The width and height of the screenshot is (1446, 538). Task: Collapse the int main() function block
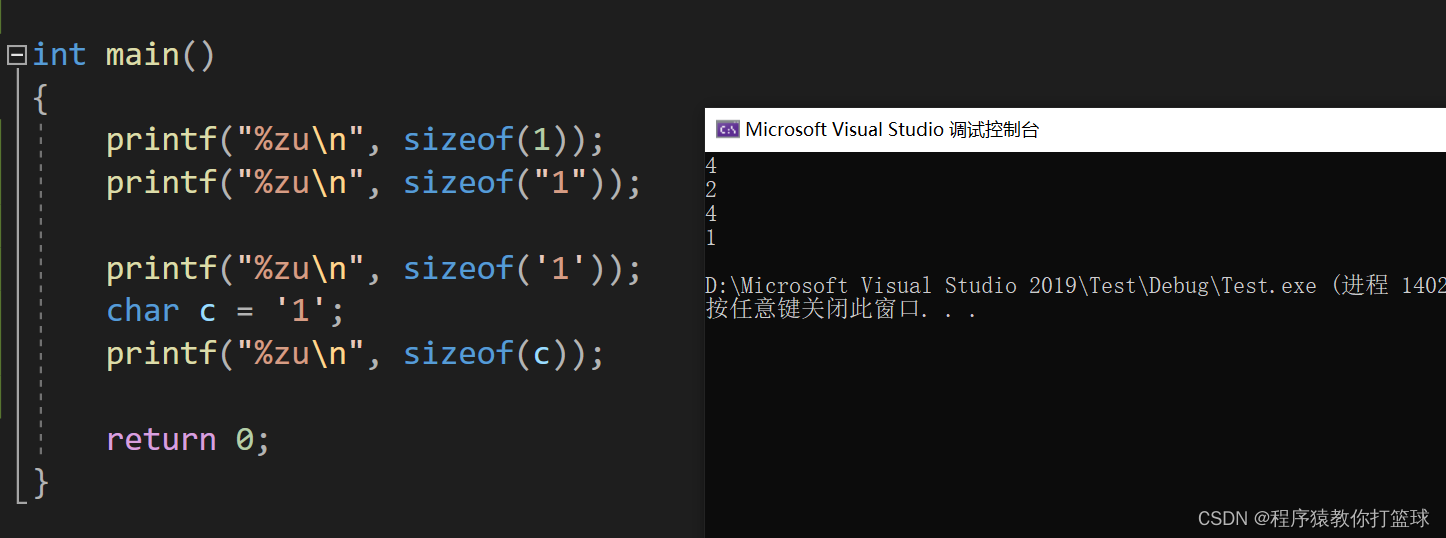click(x=16, y=55)
